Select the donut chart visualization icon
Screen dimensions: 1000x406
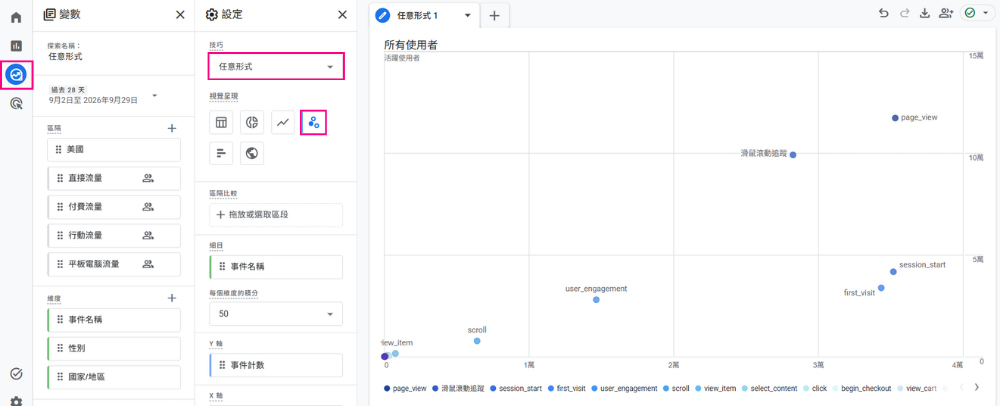coord(252,122)
